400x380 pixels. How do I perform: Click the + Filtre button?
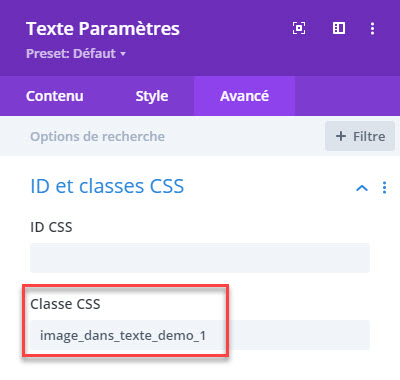360,136
